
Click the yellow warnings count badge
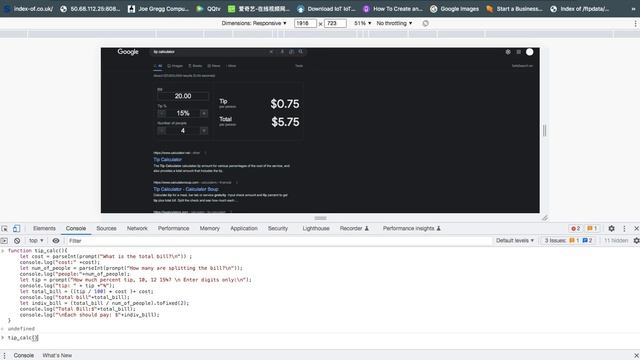(592, 229)
